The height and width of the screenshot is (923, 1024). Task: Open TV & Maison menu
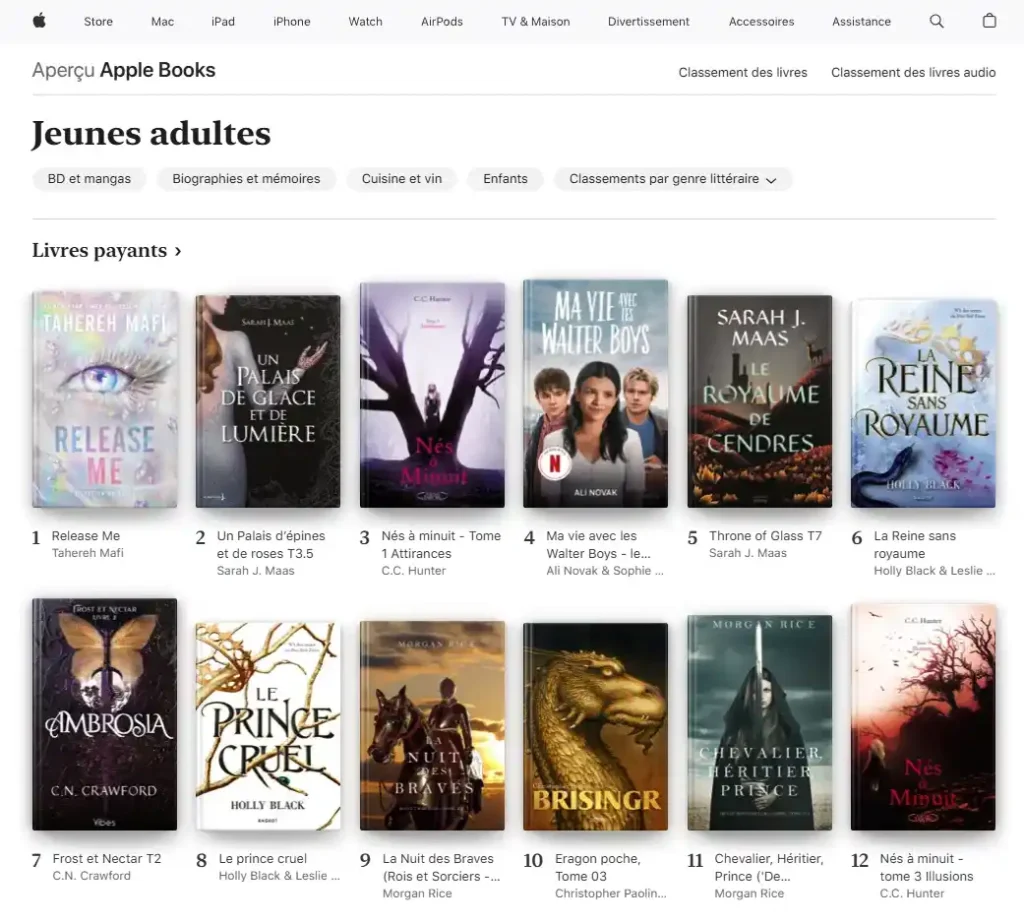[x=536, y=21]
